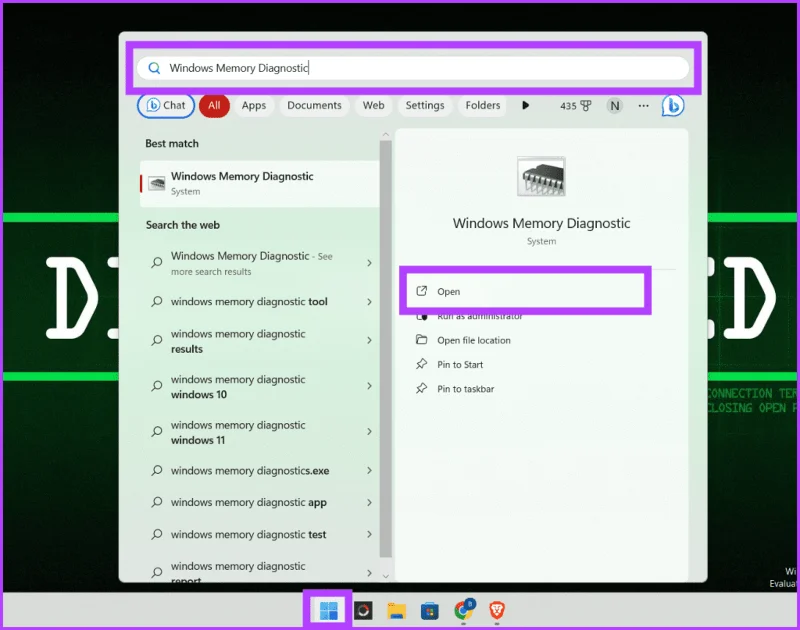800x630 pixels.
Task: Choose Open file location
Action: click(x=473, y=340)
